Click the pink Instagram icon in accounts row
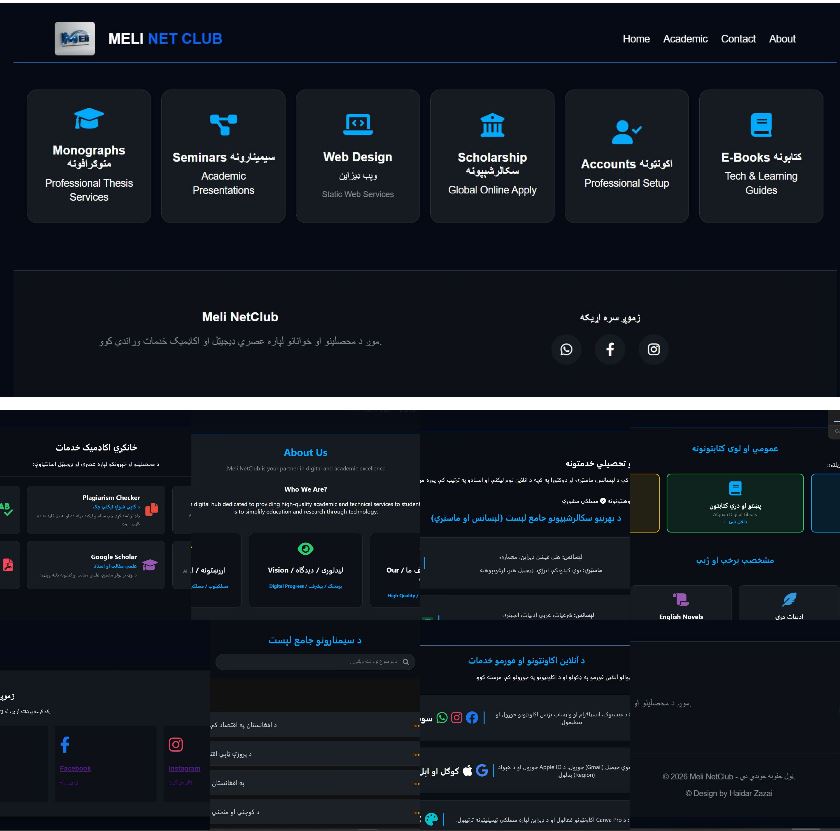The image size is (840, 831). click(456, 717)
